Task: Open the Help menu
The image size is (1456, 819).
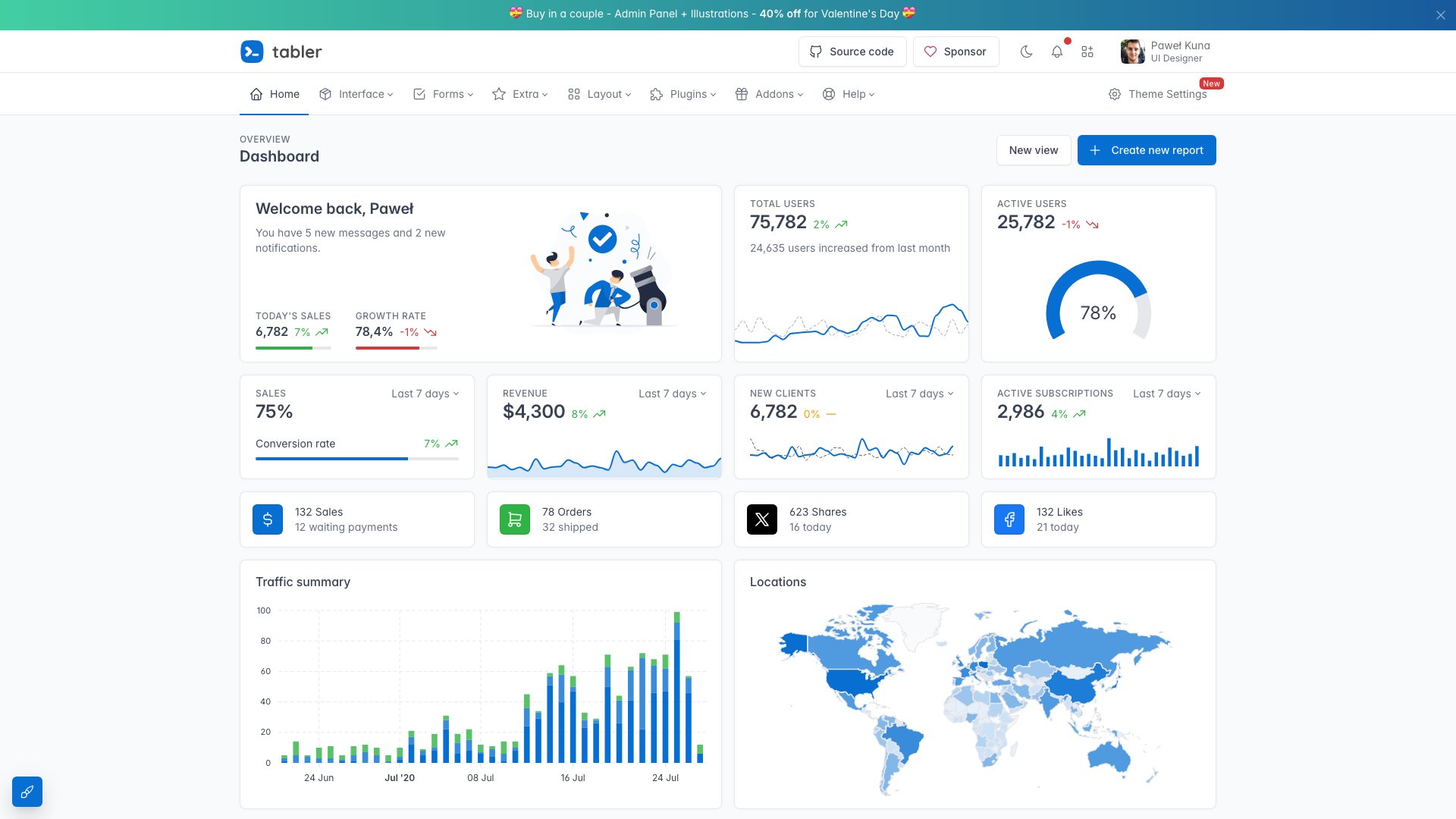Action: 849,94
